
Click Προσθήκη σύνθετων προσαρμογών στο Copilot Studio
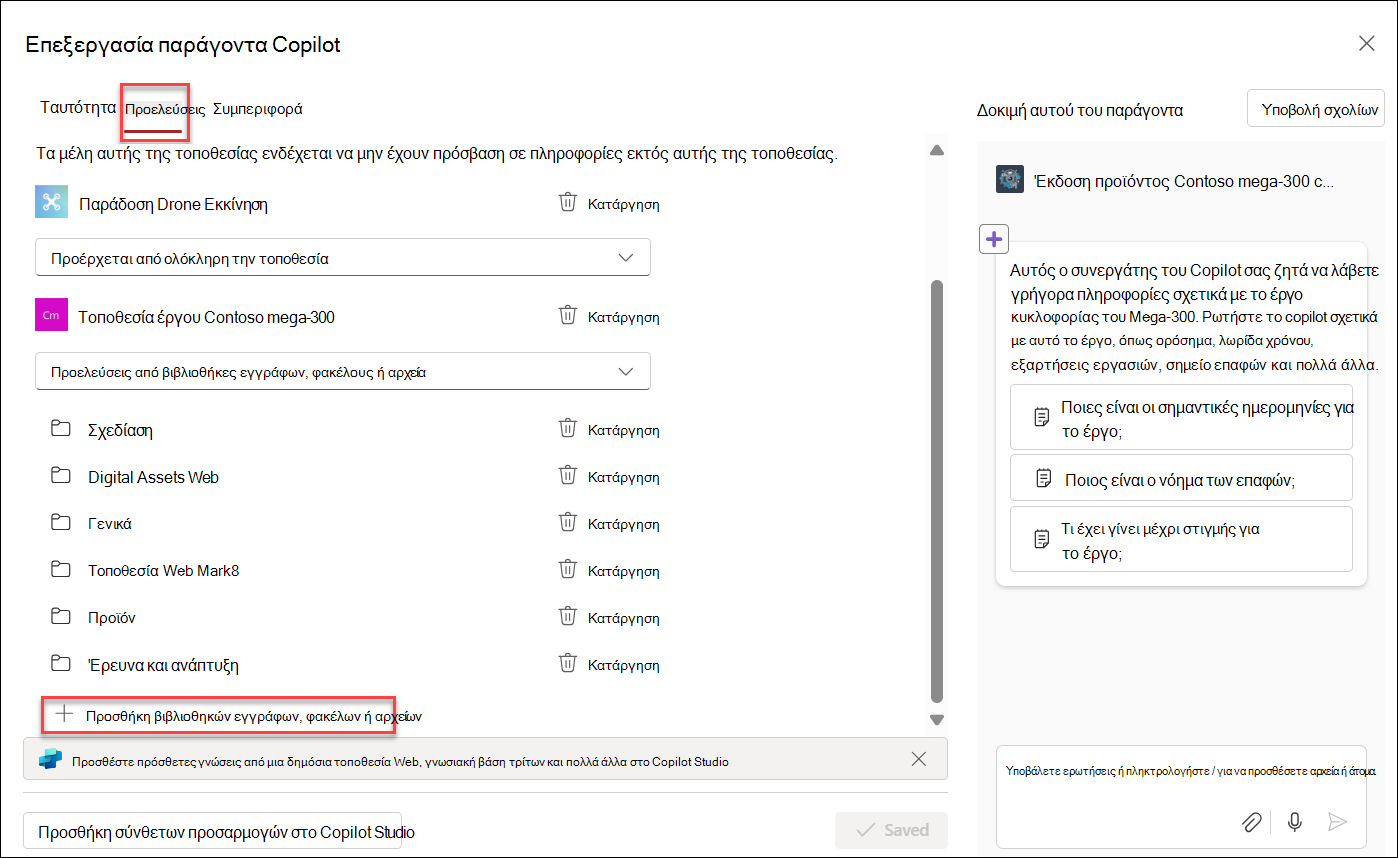[212, 831]
